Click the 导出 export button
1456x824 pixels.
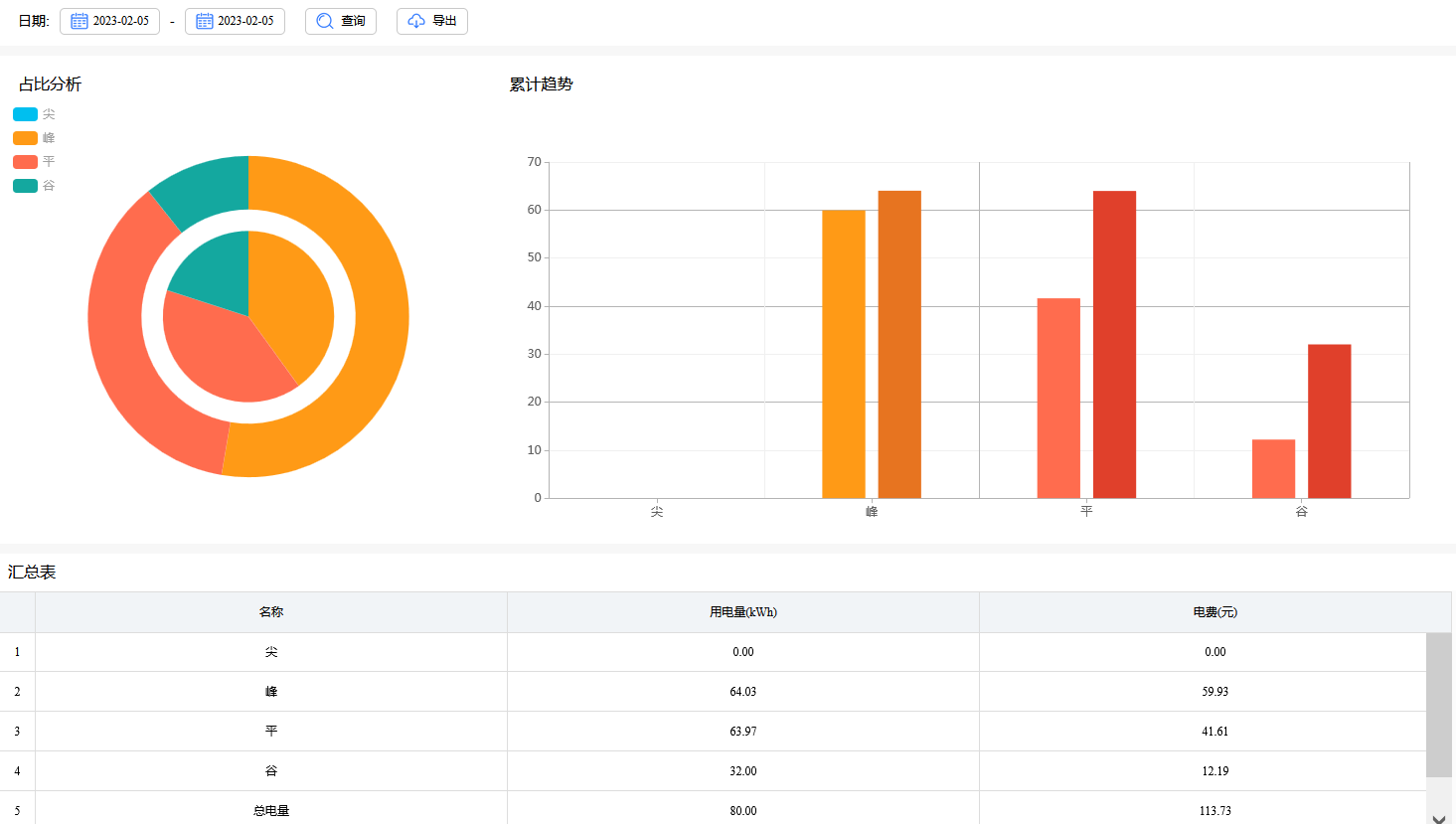tap(432, 21)
